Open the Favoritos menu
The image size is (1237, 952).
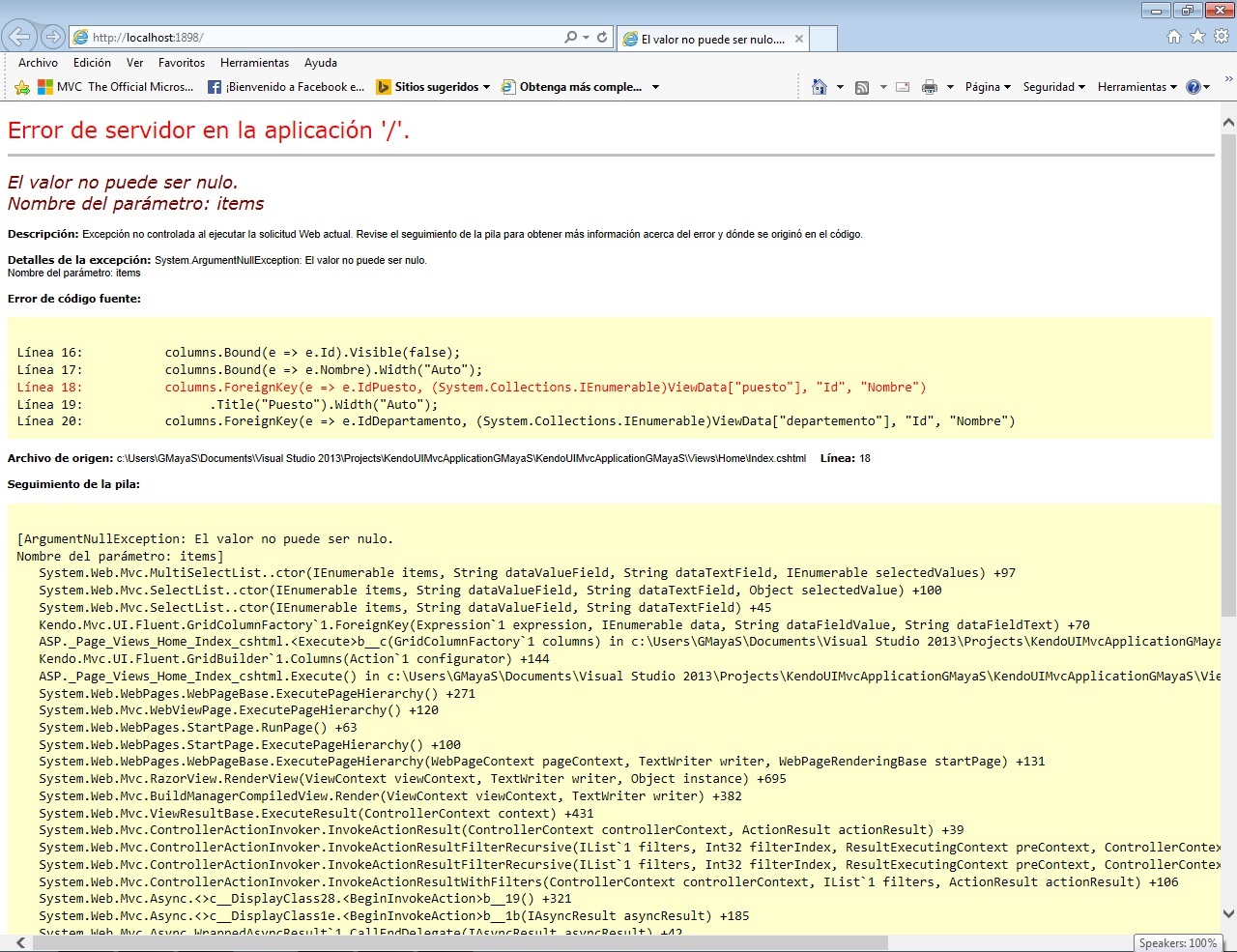click(182, 63)
